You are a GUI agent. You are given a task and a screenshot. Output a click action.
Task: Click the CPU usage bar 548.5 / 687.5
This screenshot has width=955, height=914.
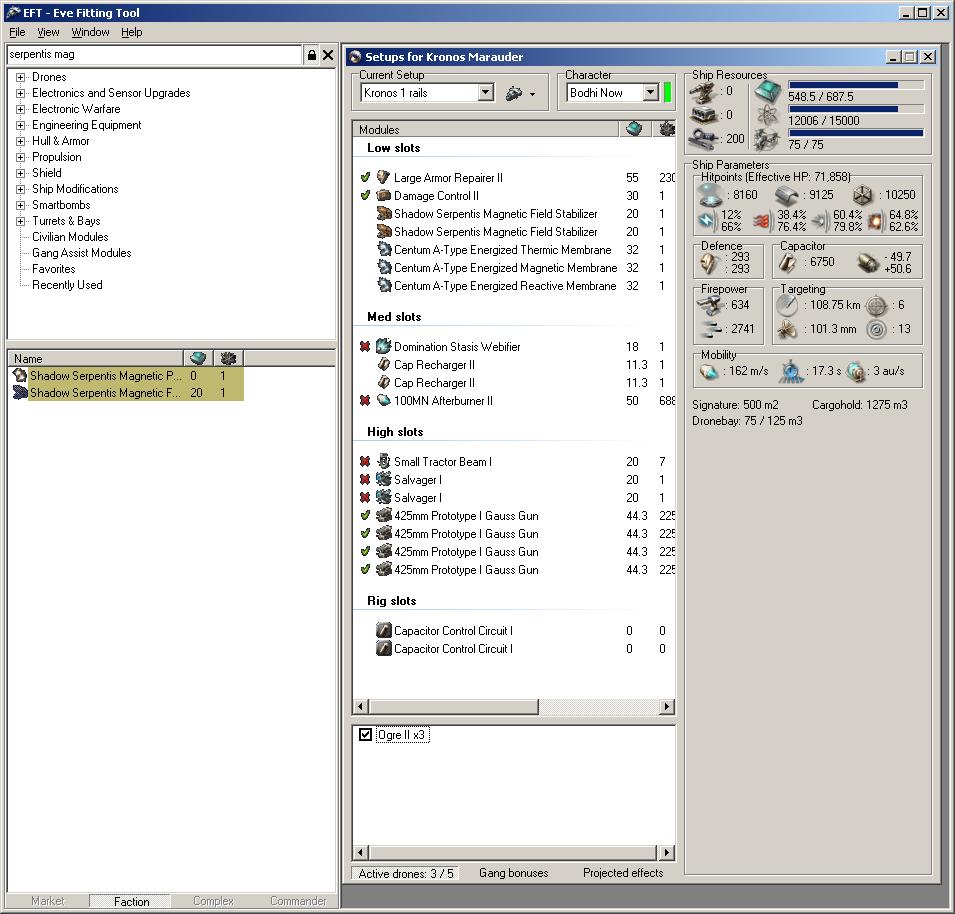tap(856, 85)
